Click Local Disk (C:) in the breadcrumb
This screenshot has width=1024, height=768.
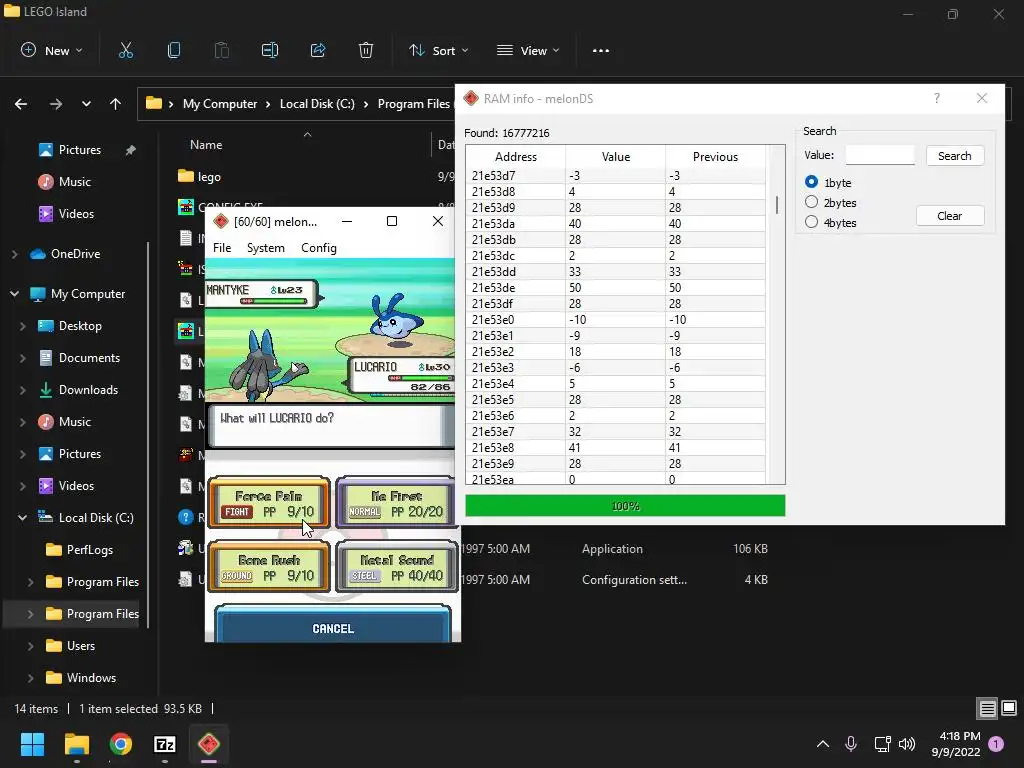pyautogui.click(x=317, y=104)
